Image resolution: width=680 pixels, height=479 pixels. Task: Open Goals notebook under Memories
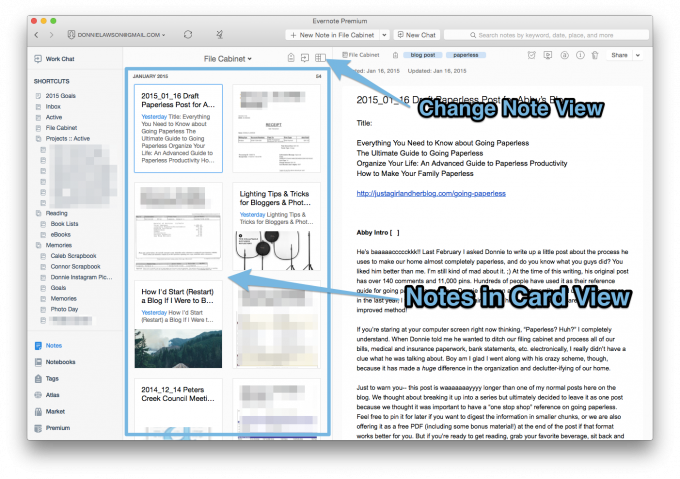click(x=53, y=288)
